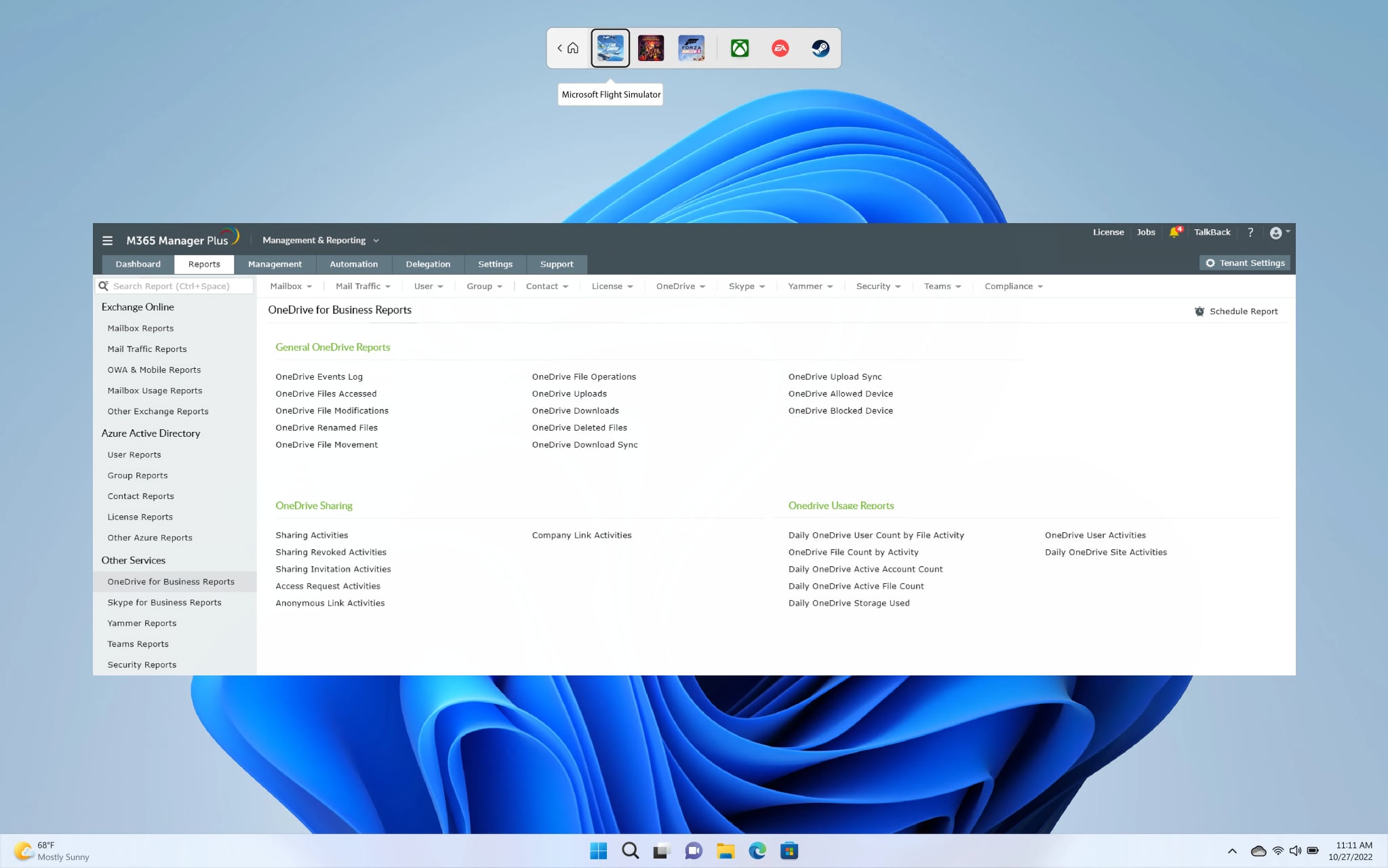Open the hamburger menu icon
Screen dimensions: 1388x868
pos(107,241)
